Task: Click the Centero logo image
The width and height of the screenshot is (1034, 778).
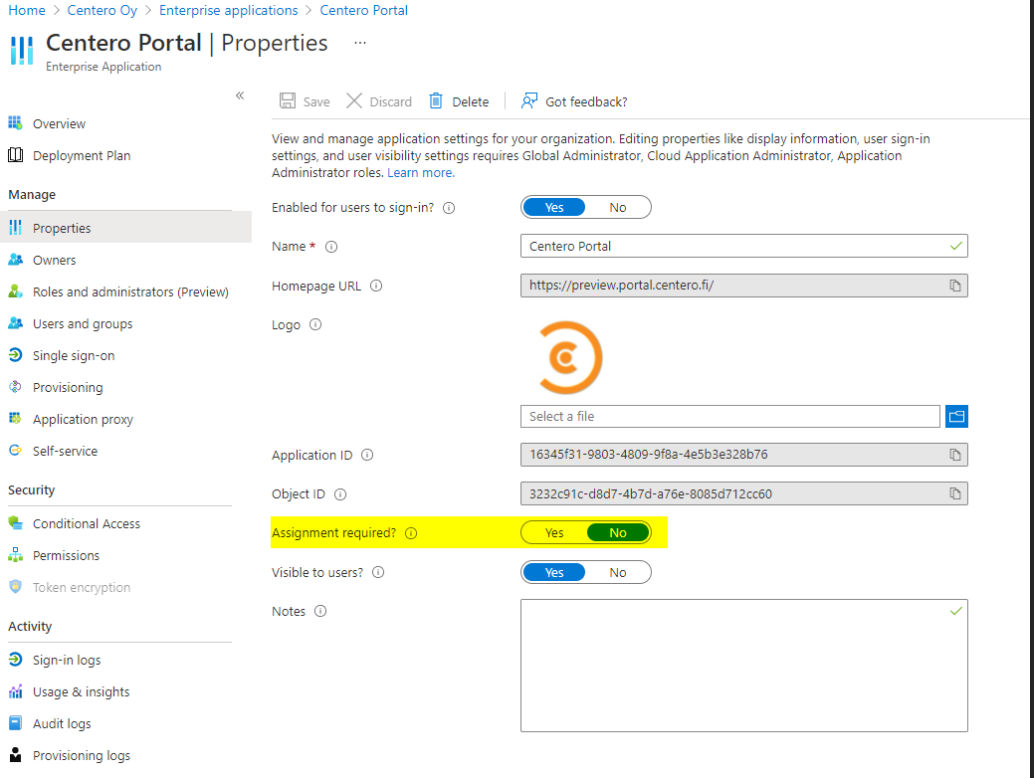Action: (570, 357)
